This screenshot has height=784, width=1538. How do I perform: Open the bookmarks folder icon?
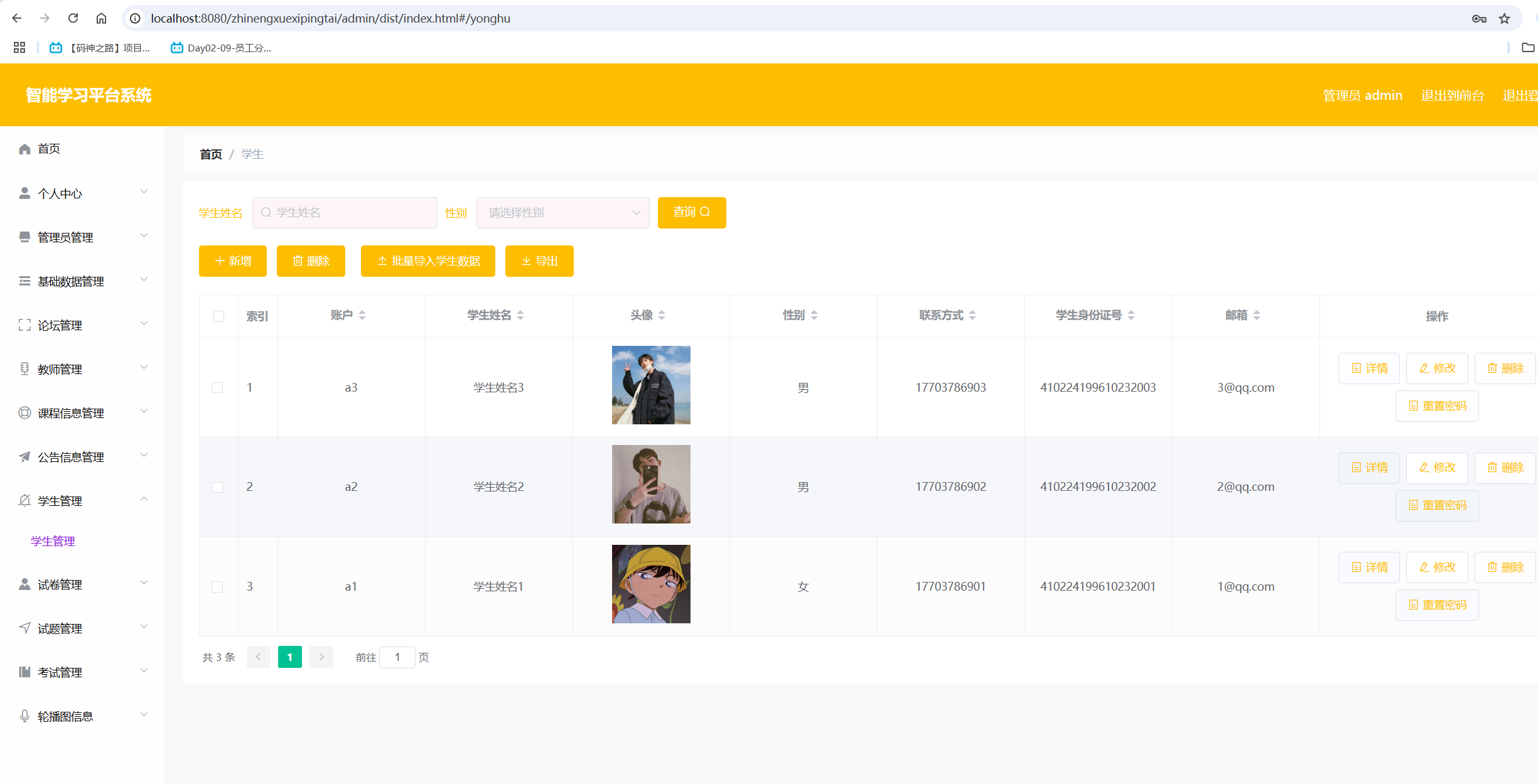pyautogui.click(x=1528, y=48)
